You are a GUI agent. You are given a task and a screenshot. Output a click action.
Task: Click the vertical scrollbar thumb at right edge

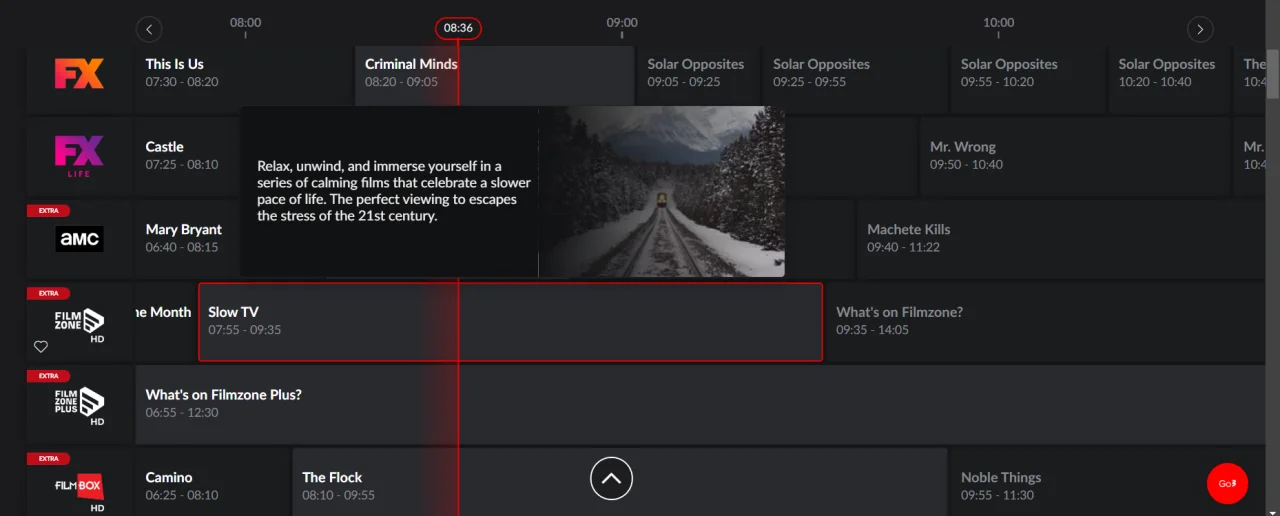coord(1273,73)
